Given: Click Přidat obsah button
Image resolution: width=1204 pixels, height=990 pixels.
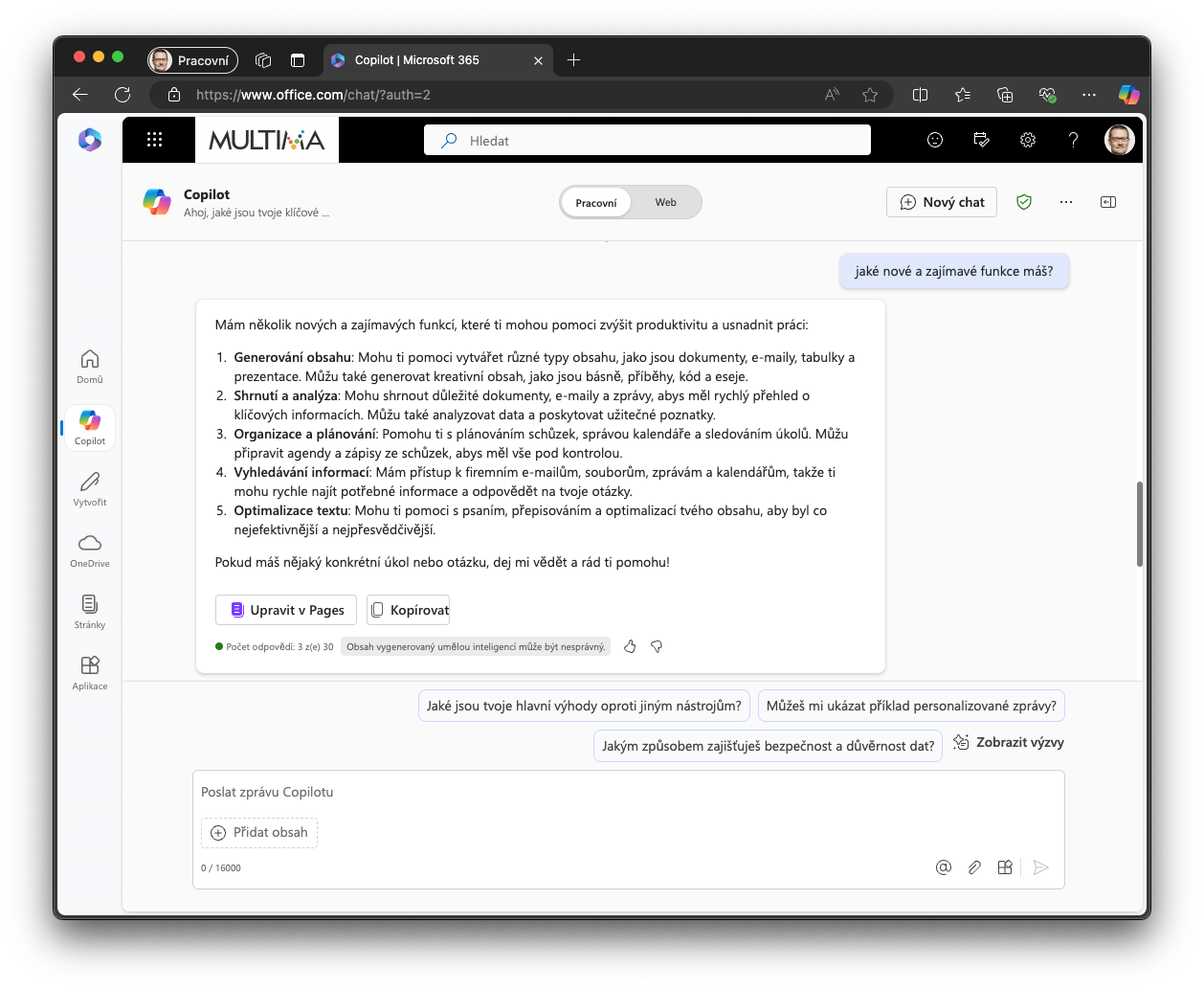Looking at the screenshot, I should pos(259,832).
